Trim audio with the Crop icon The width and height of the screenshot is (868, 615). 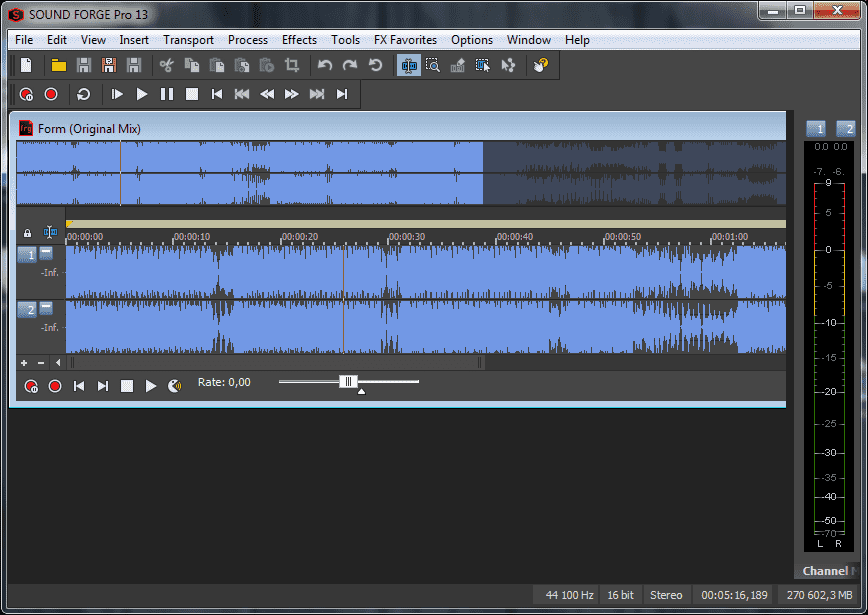tap(292, 65)
